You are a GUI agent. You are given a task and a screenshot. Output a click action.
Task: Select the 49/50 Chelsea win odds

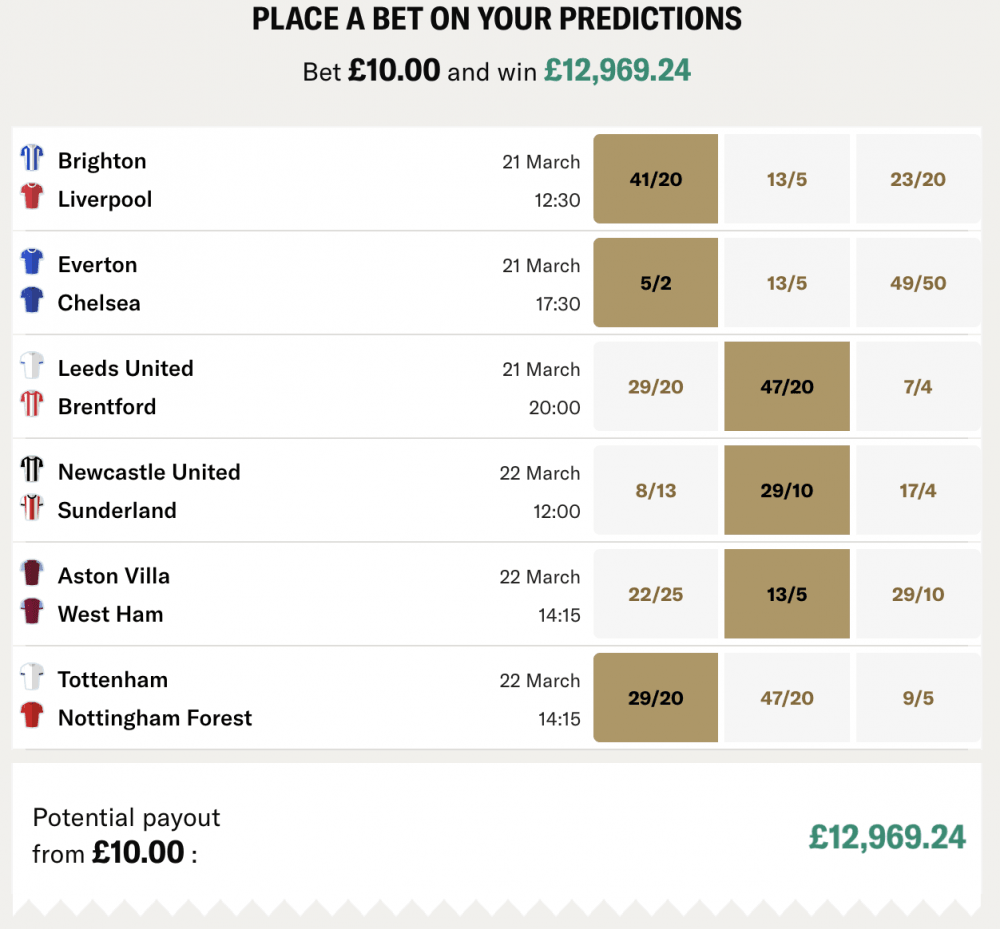click(917, 282)
